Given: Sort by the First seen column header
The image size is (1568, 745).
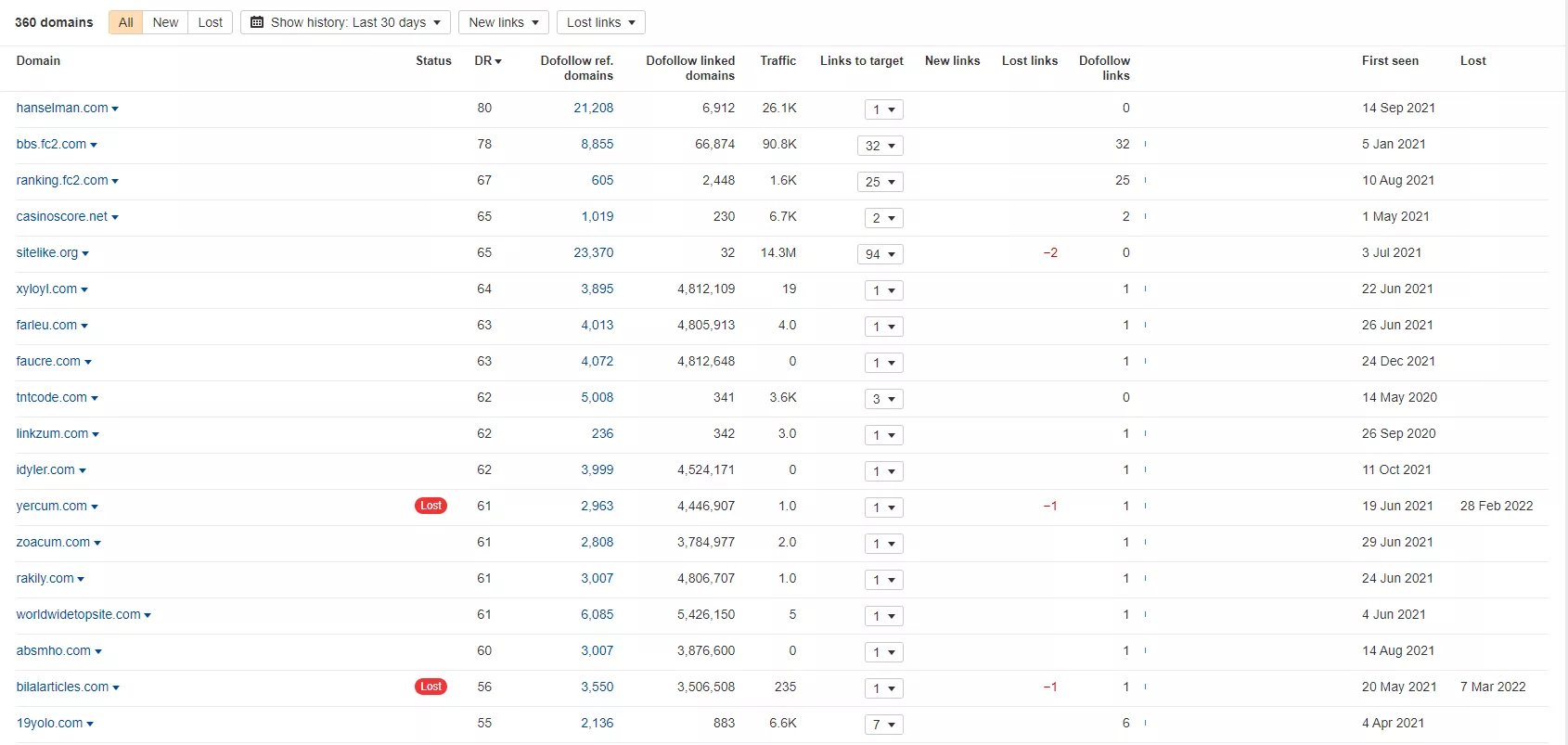Looking at the screenshot, I should pyautogui.click(x=1390, y=61).
